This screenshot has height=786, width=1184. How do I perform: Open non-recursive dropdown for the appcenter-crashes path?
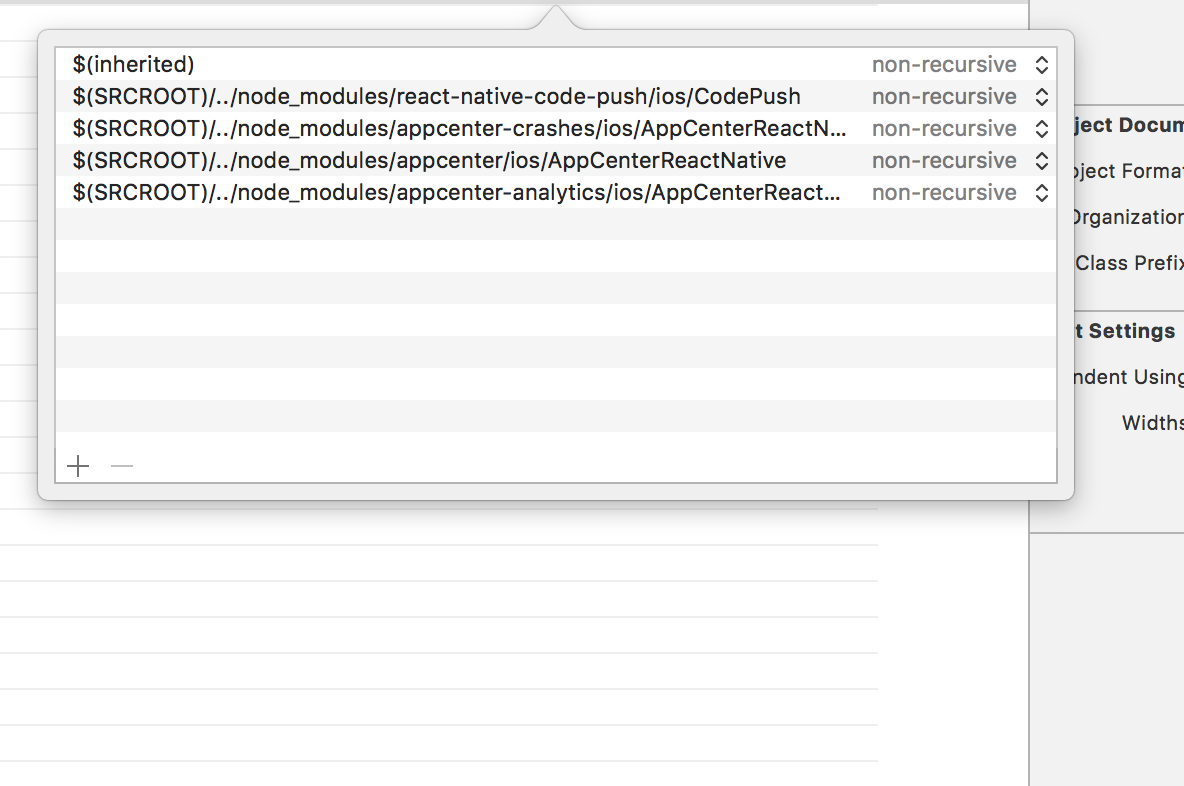(x=944, y=129)
